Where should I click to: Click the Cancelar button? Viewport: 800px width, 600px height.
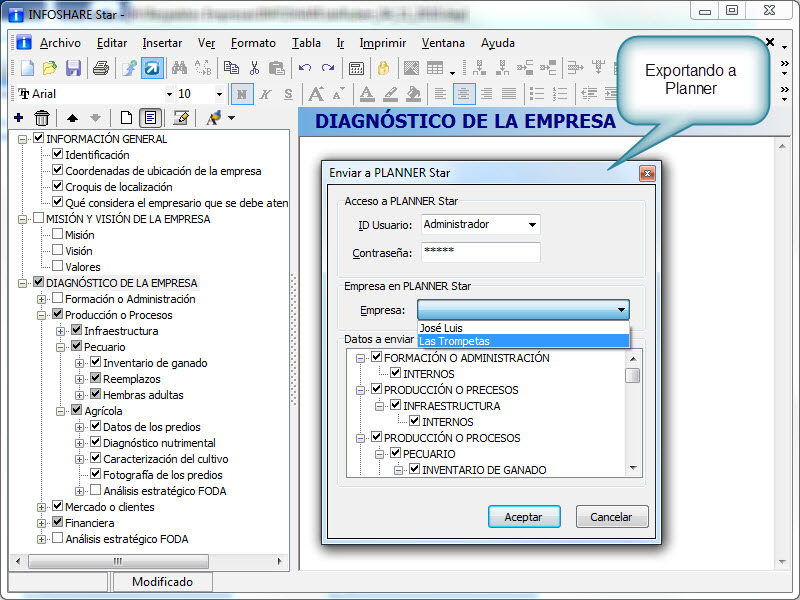(x=612, y=517)
